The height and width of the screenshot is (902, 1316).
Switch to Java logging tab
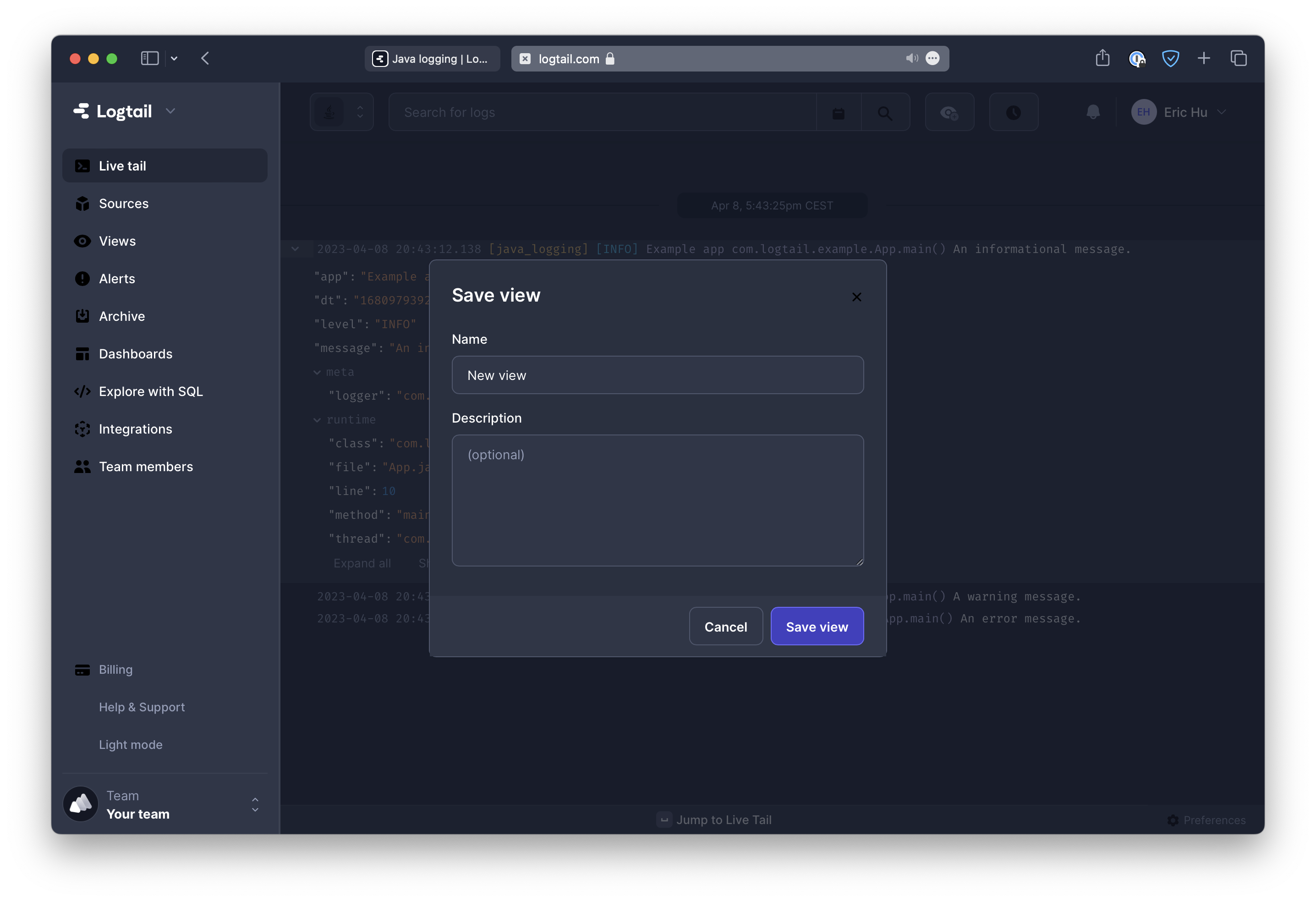click(432, 58)
